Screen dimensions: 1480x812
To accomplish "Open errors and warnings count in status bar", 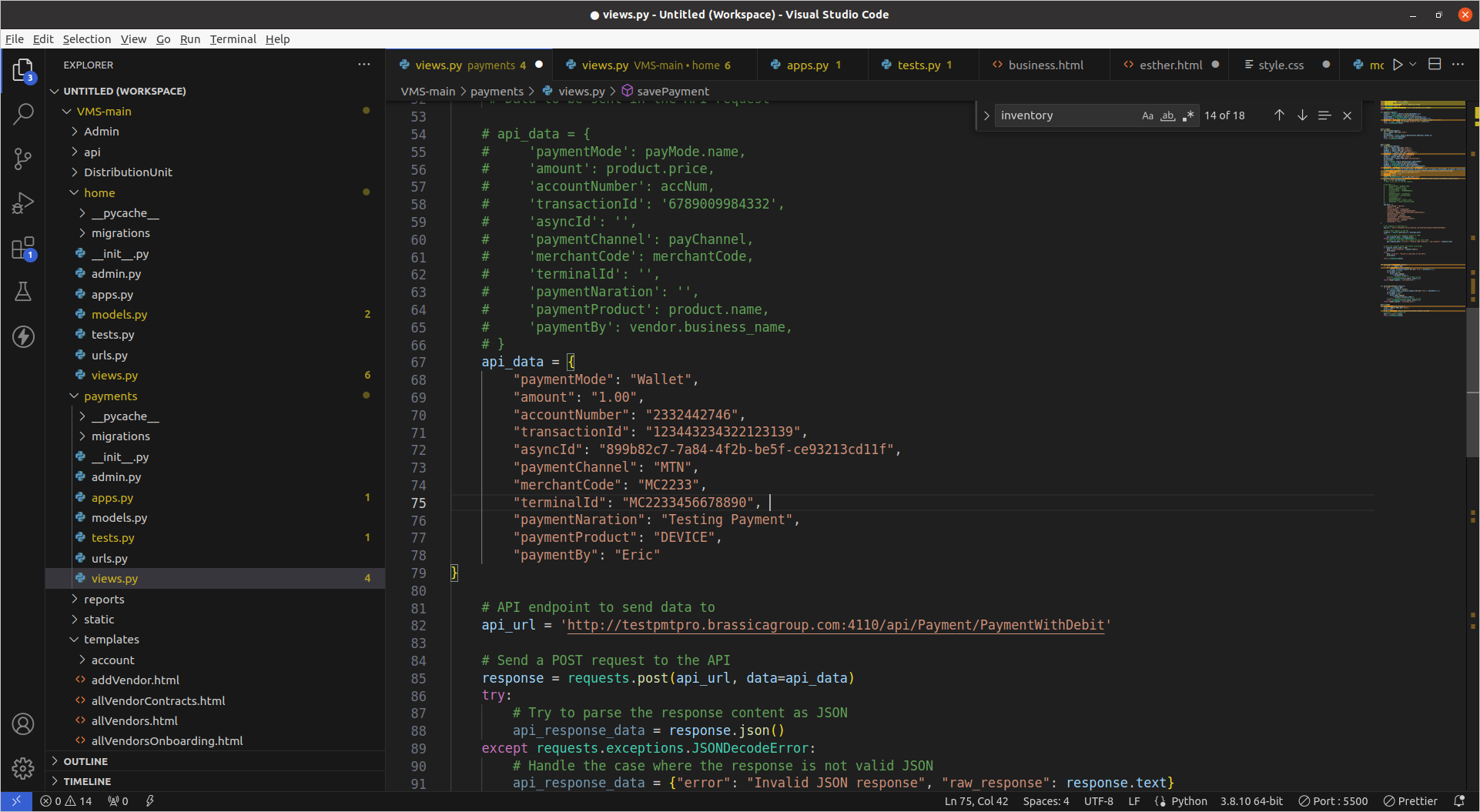I will click(66, 801).
